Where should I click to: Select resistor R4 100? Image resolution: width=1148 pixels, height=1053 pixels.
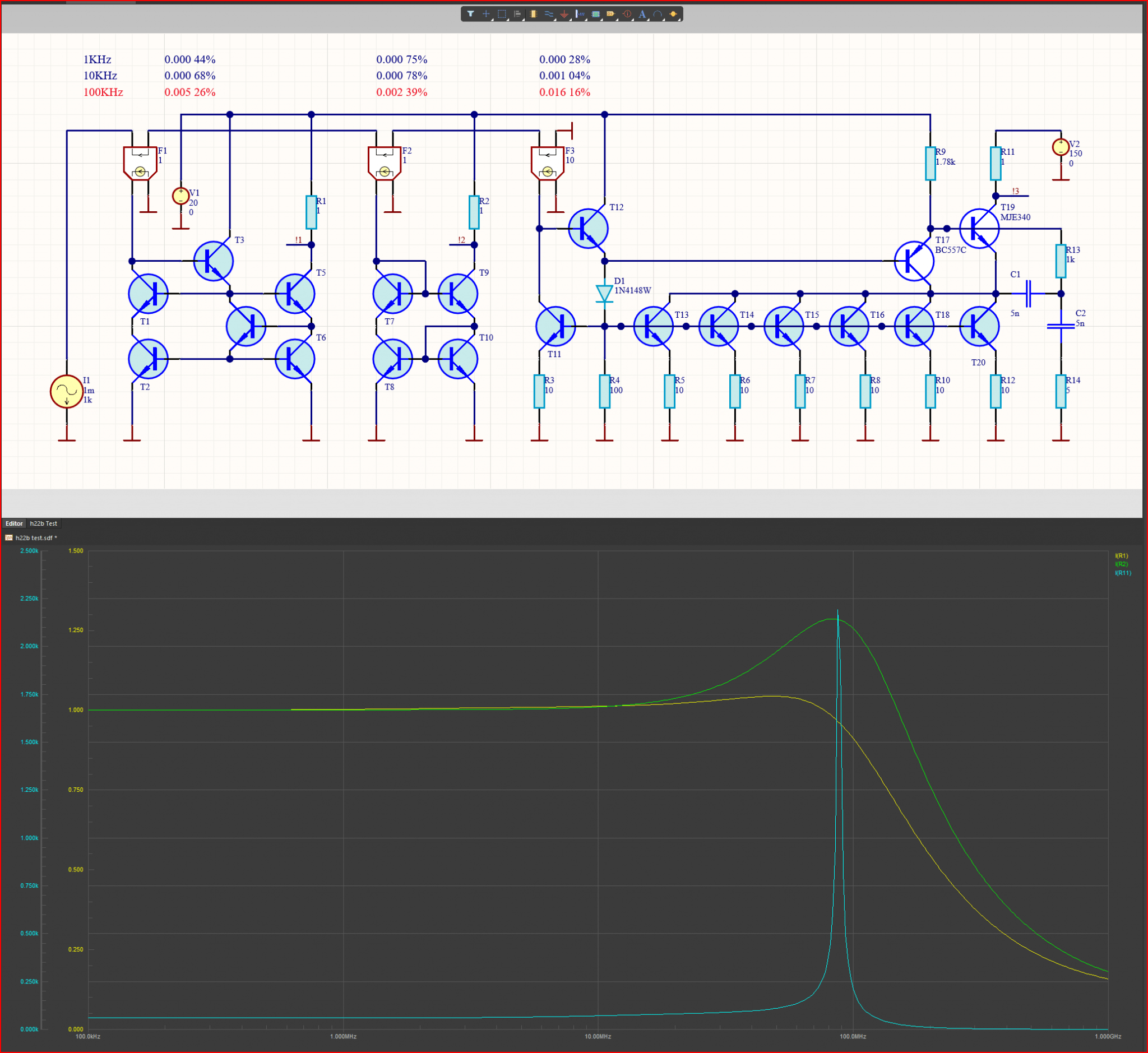[604, 392]
